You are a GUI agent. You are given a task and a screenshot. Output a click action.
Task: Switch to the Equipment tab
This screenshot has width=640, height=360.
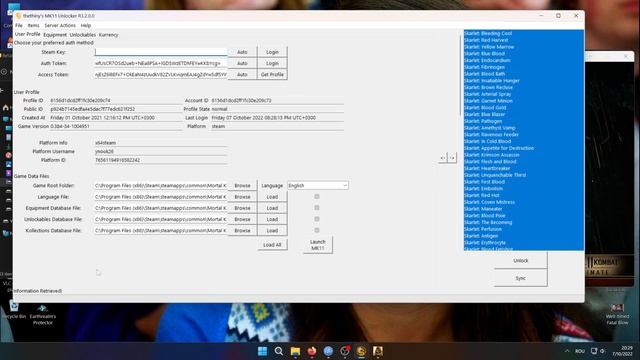click(x=55, y=35)
